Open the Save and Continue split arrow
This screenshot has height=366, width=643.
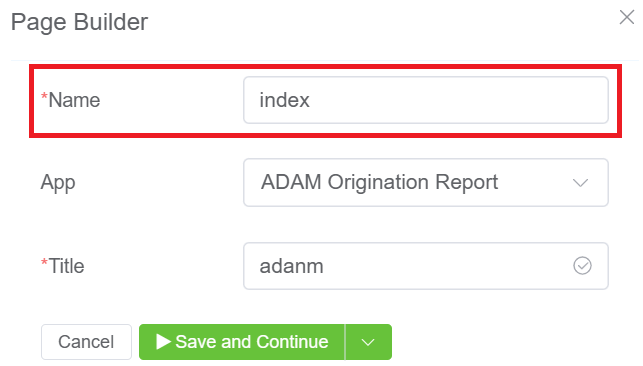[368, 342]
